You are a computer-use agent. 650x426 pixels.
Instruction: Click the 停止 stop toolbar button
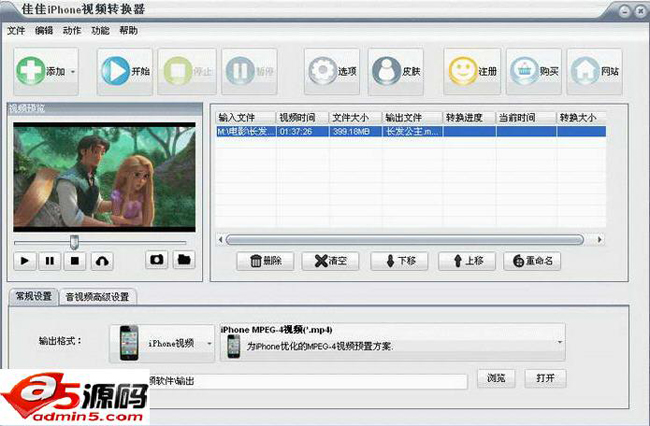pyautogui.click(x=187, y=71)
